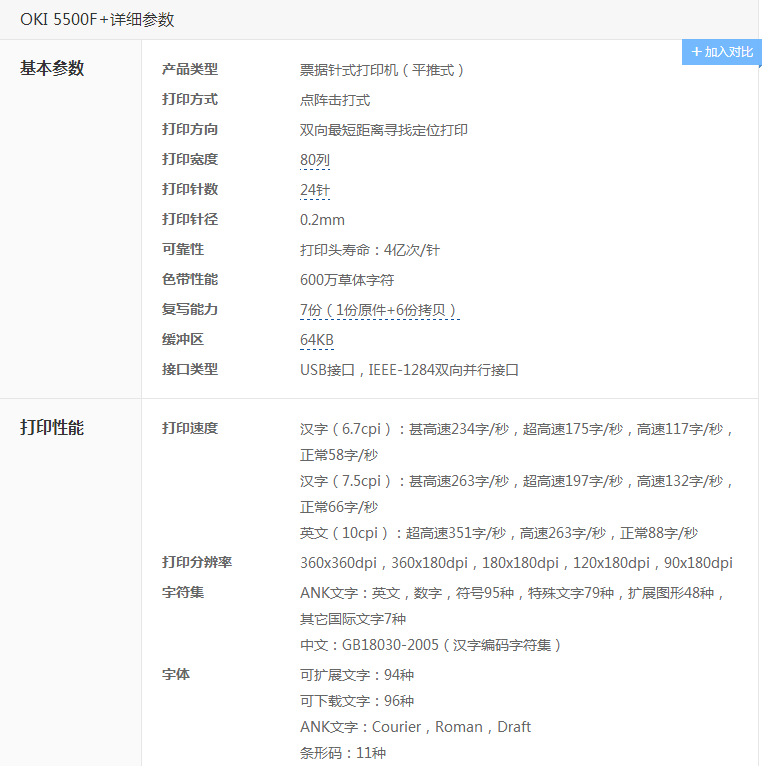Screen dimensions: 765x766
Task: Select the 打印方向 label
Action: point(190,129)
